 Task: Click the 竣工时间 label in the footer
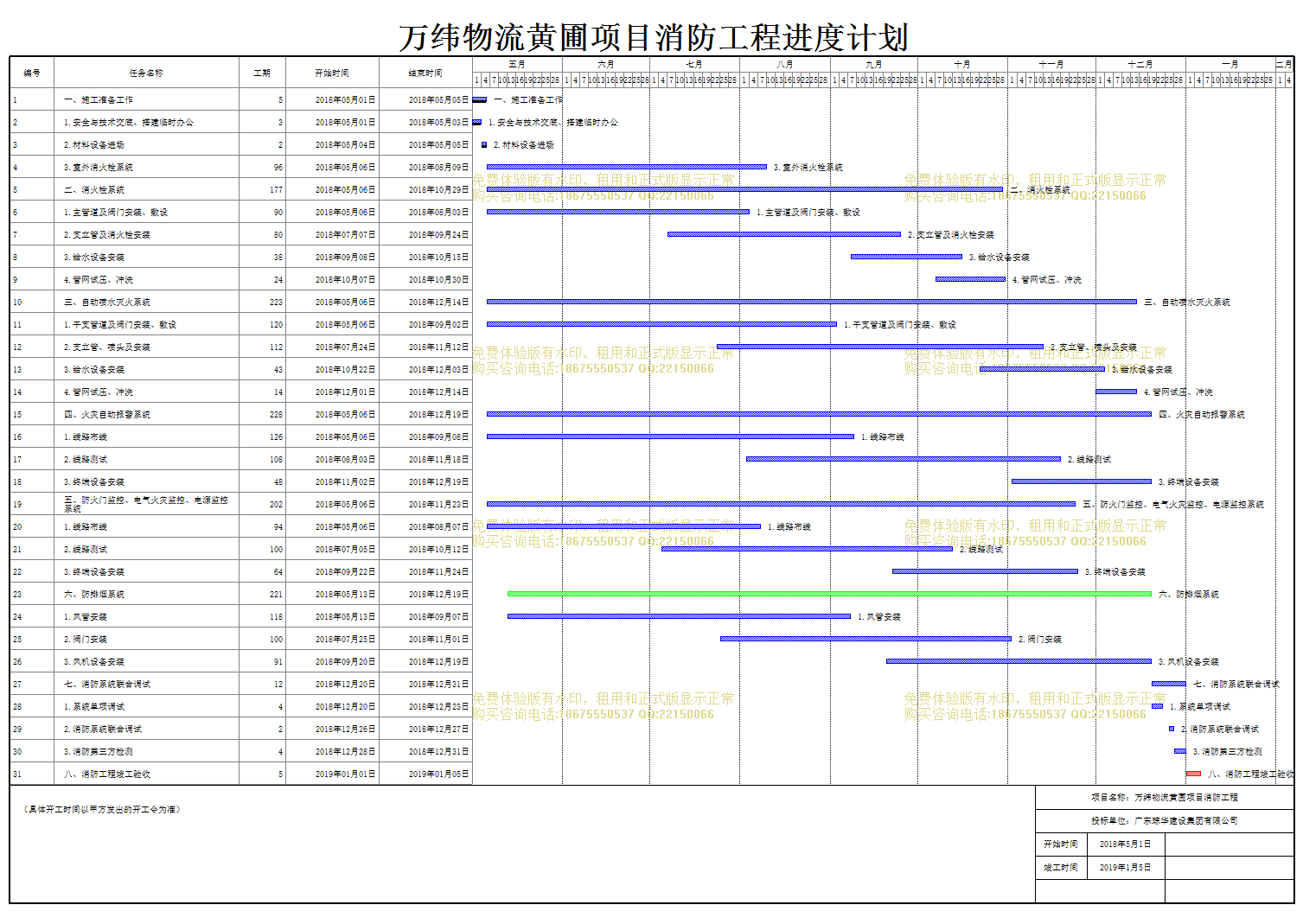click(x=1060, y=867)
